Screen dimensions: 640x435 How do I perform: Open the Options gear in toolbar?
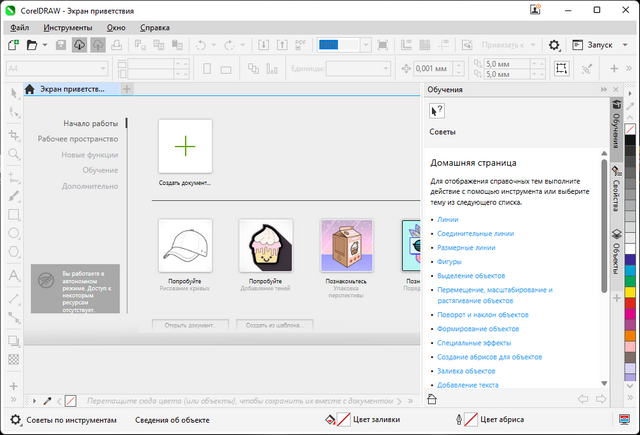click(x=554, y=45)
